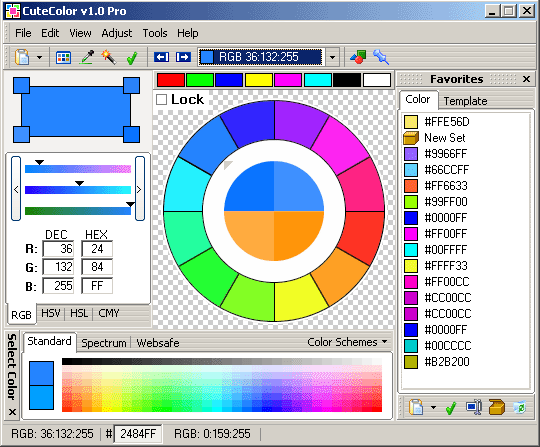
Task: Open the Tools menu
Action: [x=155, y=33]
